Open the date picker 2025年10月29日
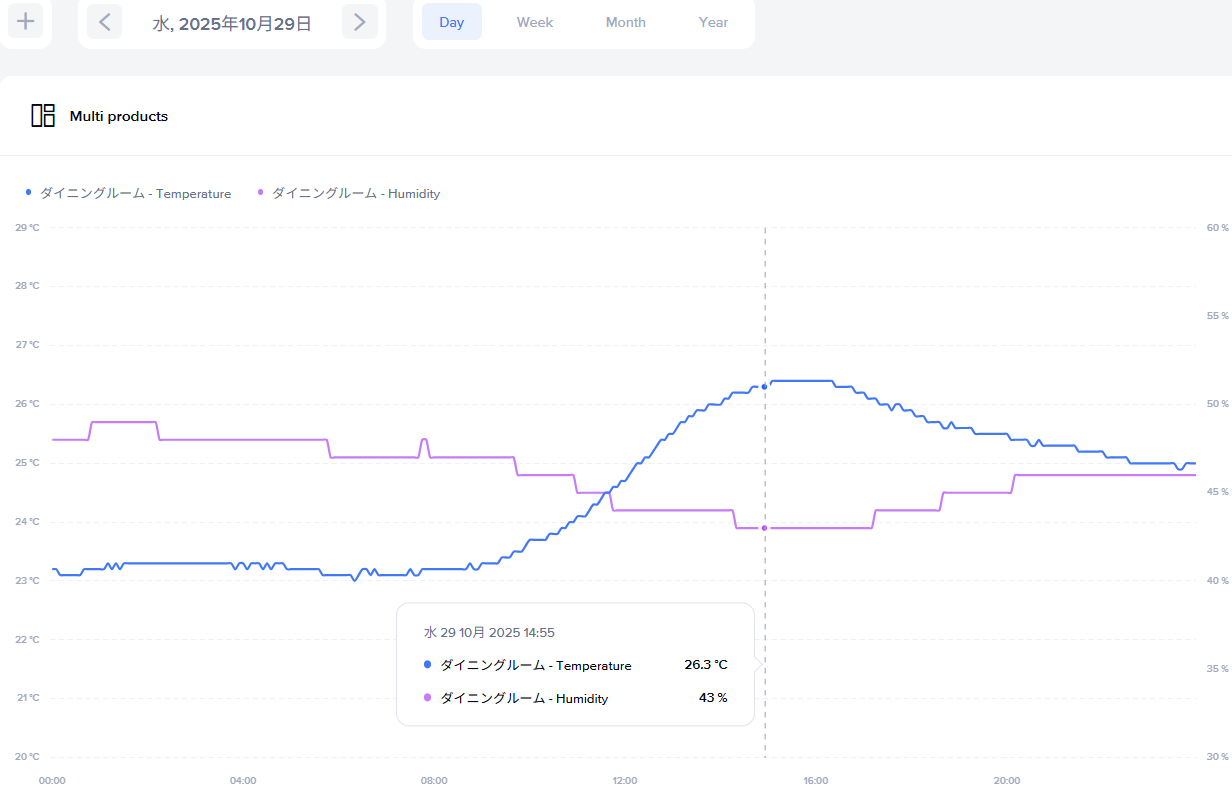The height and width of the screenshot is (790, 1232). tap(232, 23)
